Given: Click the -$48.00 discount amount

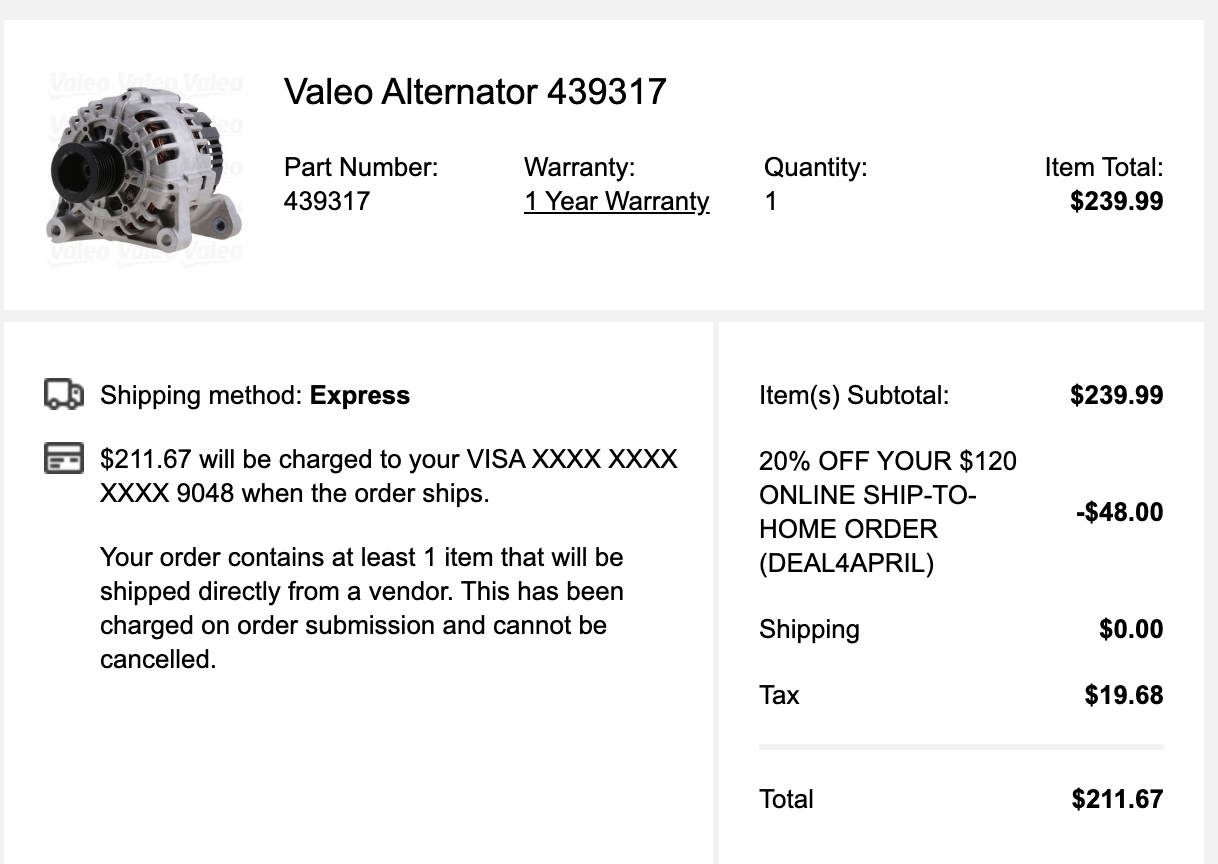Looking at the screenshot, I should [x=1119, y=512].
